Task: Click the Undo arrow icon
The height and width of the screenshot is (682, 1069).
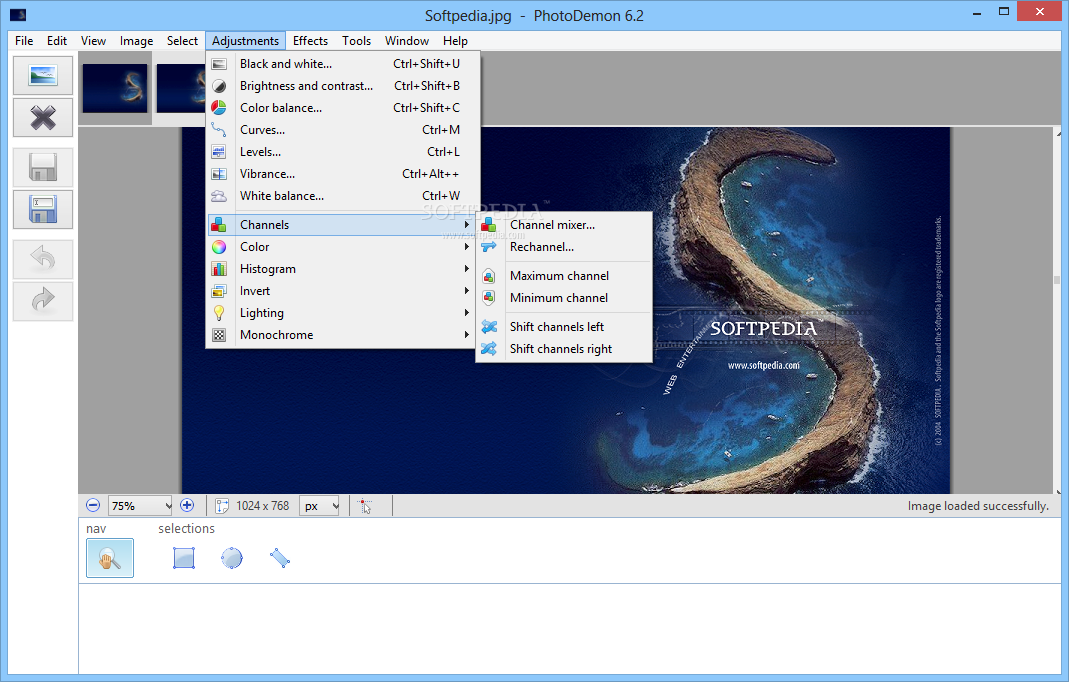Action: [x=43, y=259]
